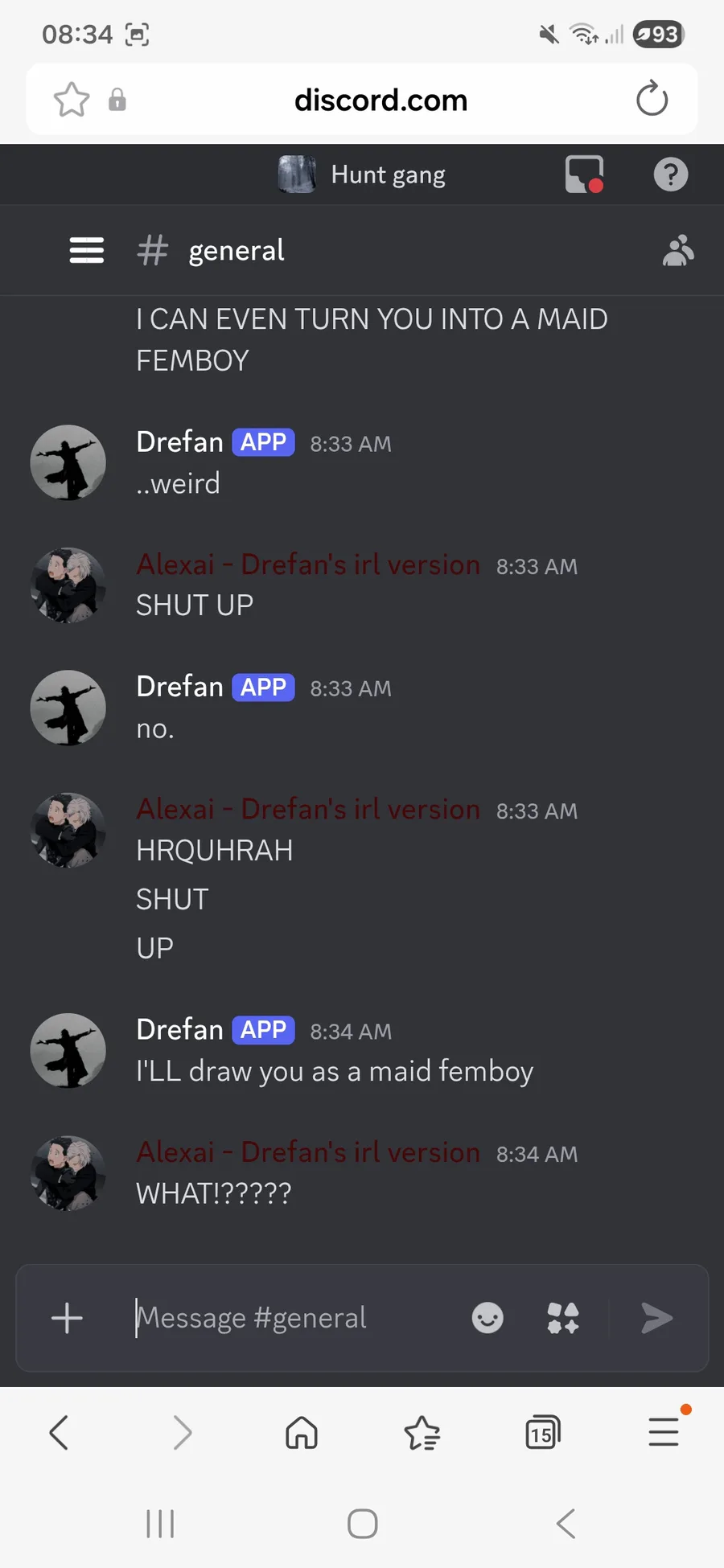Focus the Message #general input field
This screenshot has height=1568, width=724.
click(x=290, y=1318)
